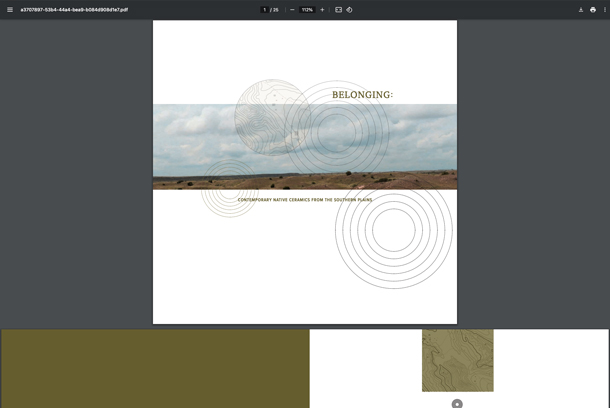The width and height of the screenshot is (610, 408).
Task: Zoom out with the minus button
Action: (292, 10)
